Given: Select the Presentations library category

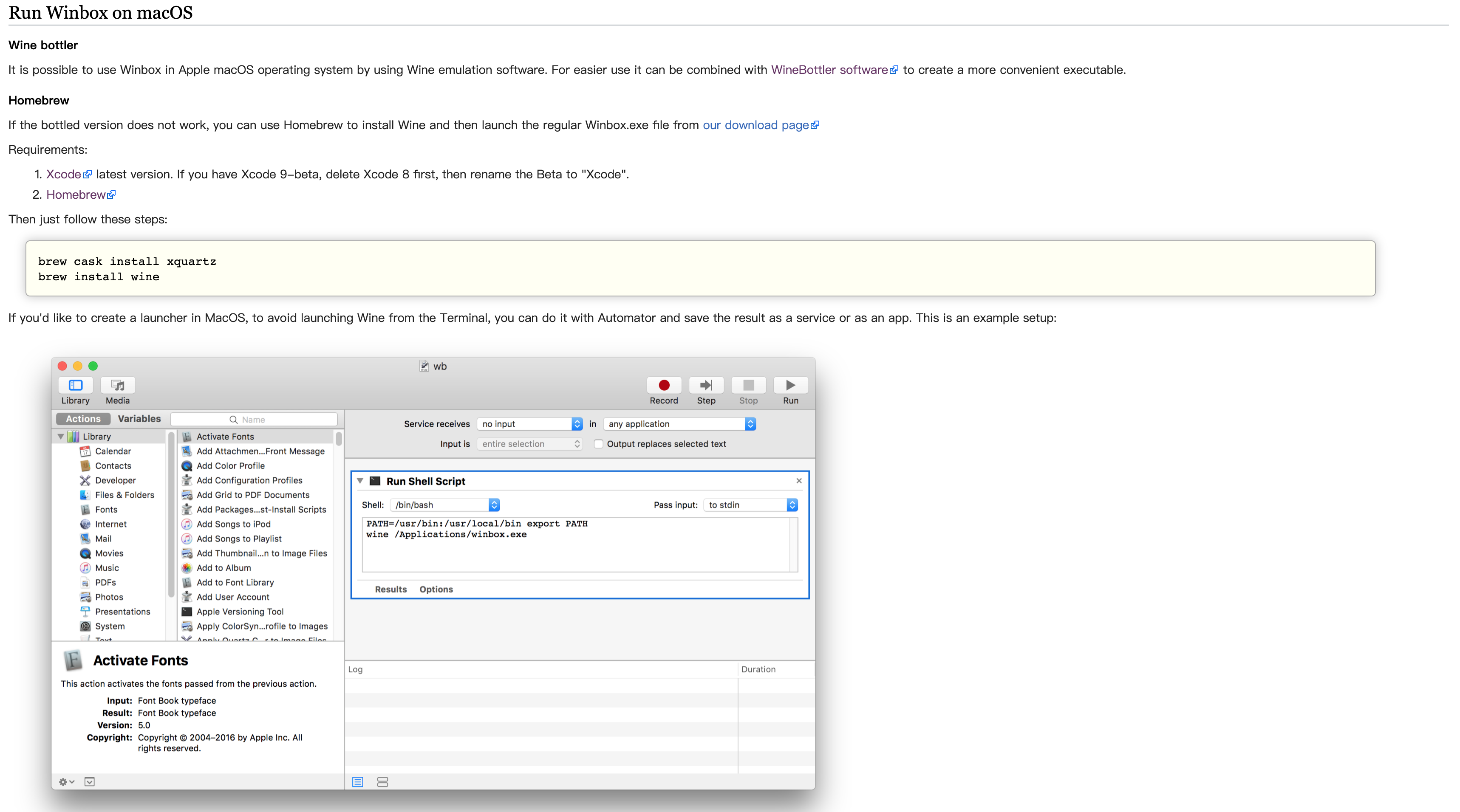Looking at the screenshot, I should click(x=122, y=612).
